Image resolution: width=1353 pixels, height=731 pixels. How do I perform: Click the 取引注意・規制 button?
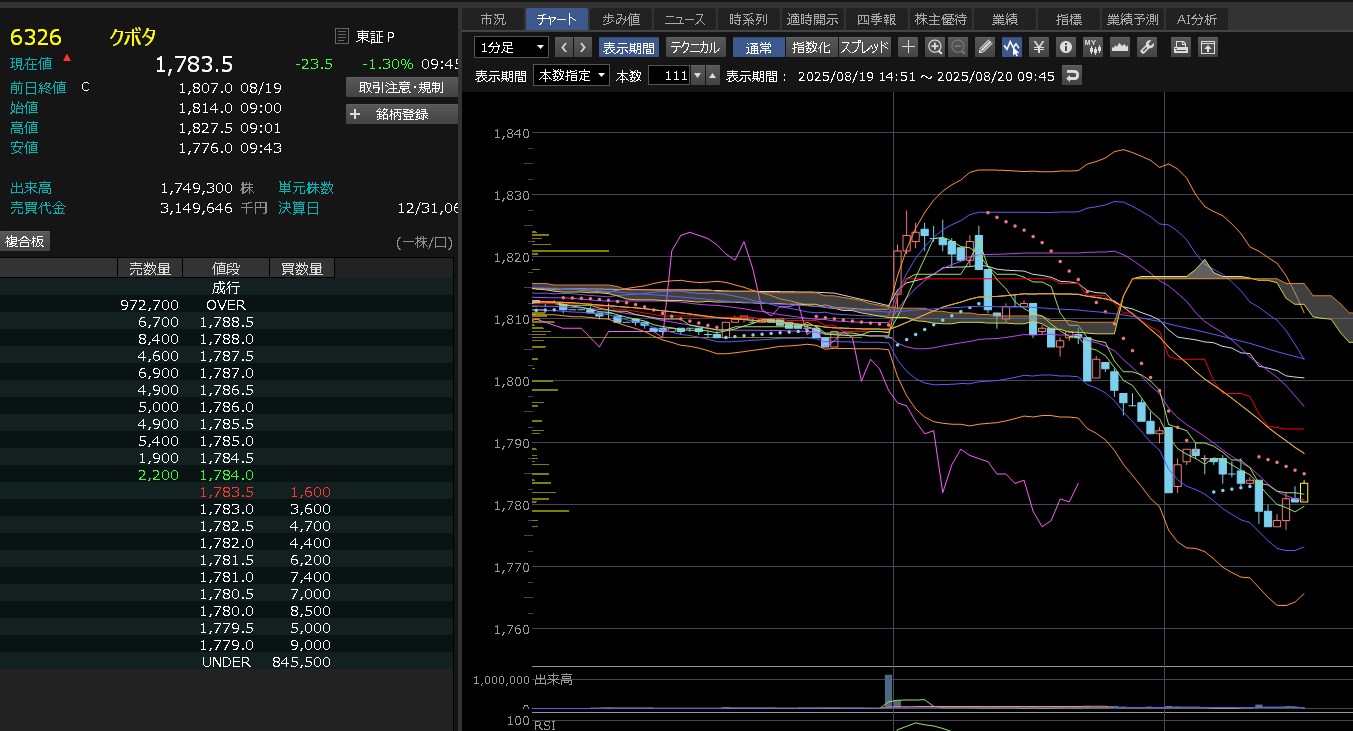coord(401,87)
